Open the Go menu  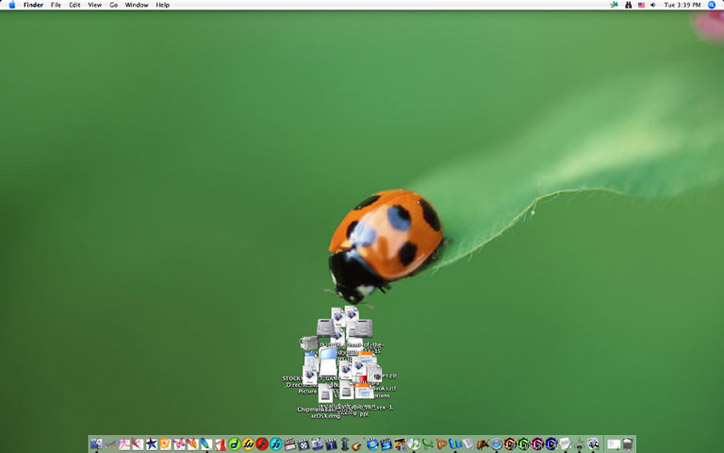[x=113, y=5]
